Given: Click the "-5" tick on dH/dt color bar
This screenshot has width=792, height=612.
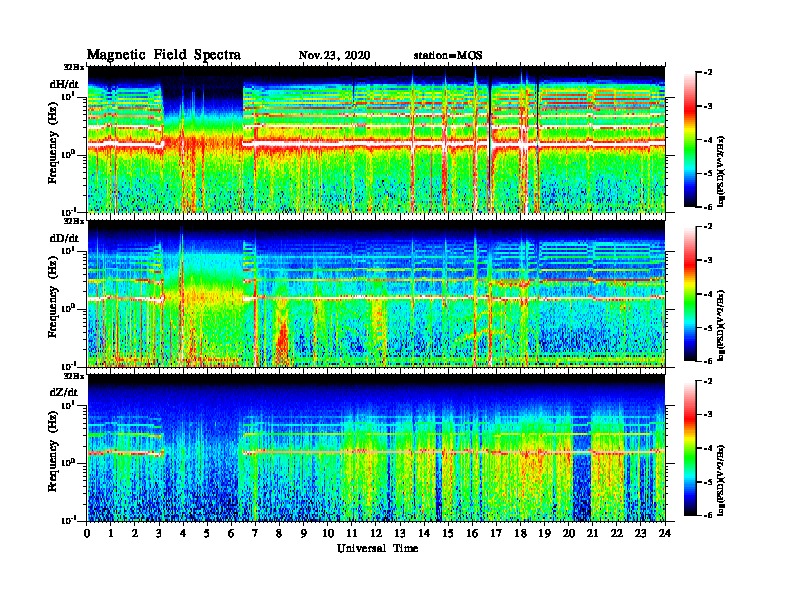Looking at the screenshot, I should click(709, 173).
